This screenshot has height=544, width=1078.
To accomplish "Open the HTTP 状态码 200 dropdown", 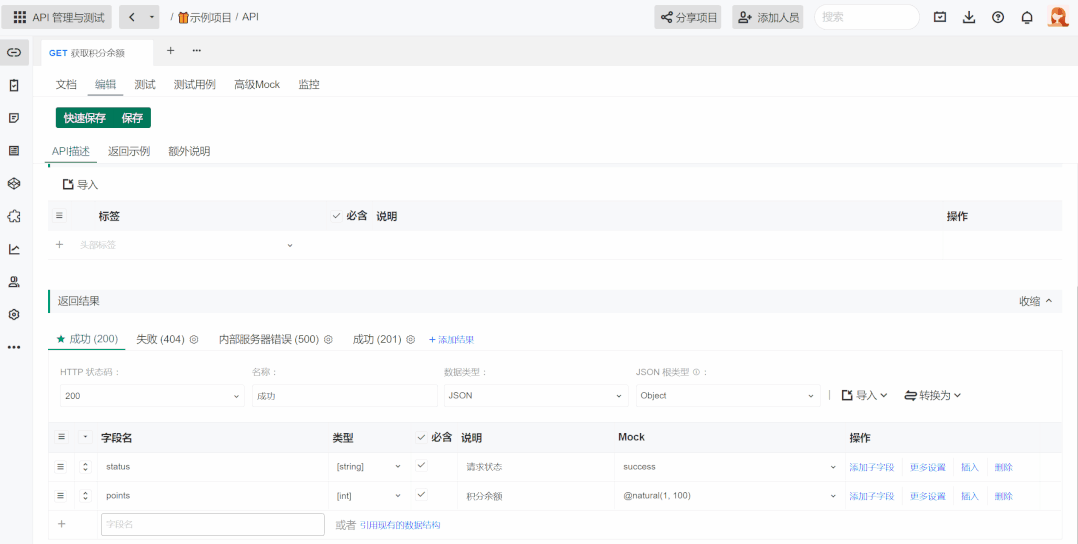I will pos(152,395).
